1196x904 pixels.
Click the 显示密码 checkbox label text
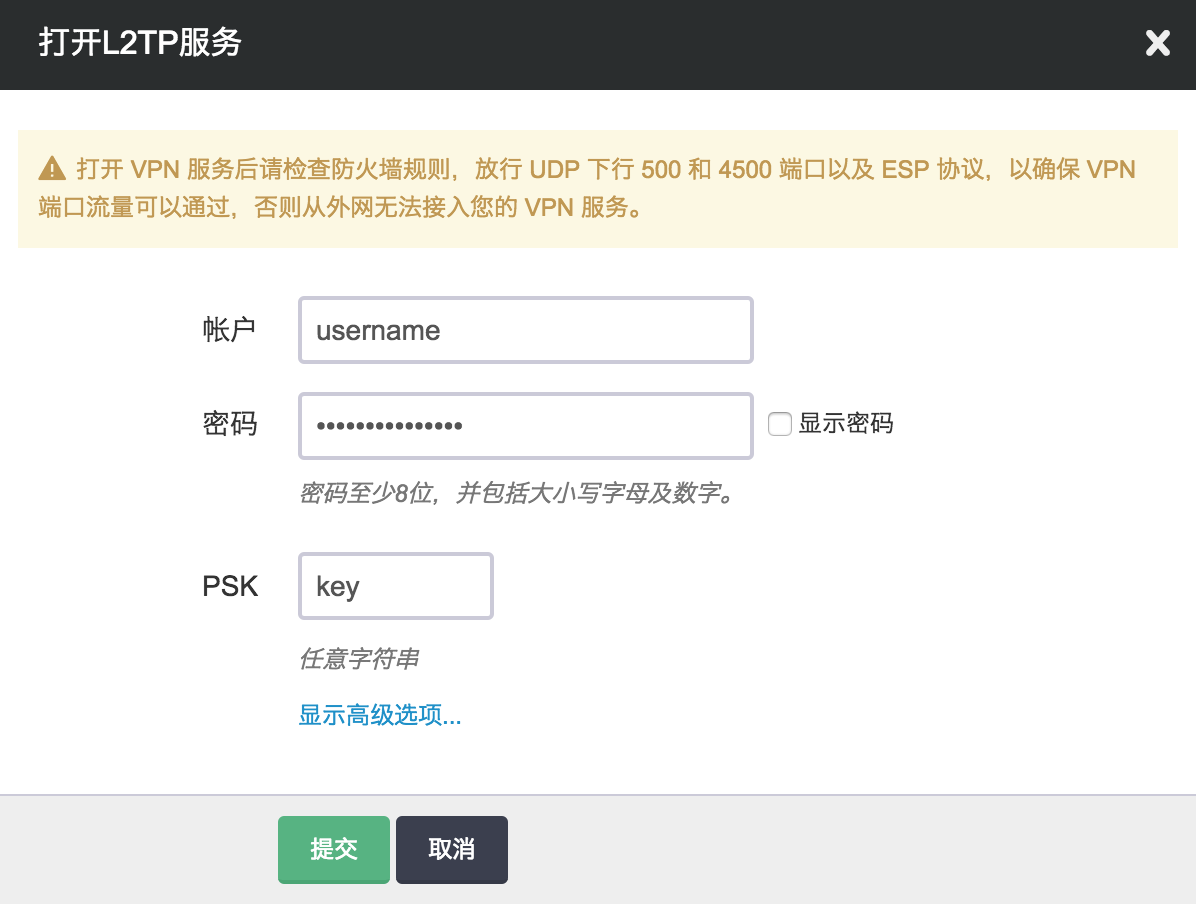click(x=845, y=424)
